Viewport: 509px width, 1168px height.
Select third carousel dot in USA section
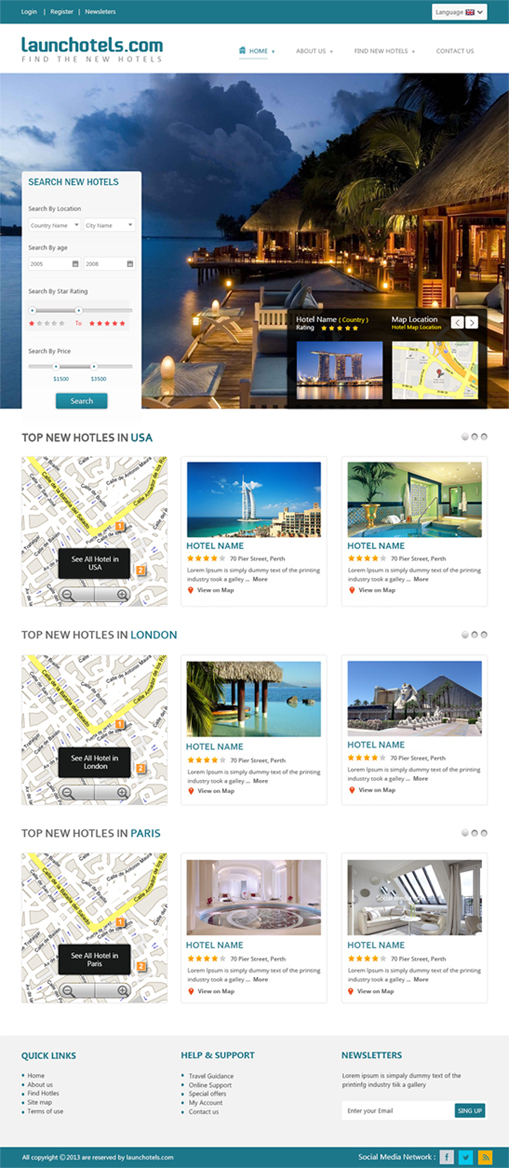click(484, 437)
